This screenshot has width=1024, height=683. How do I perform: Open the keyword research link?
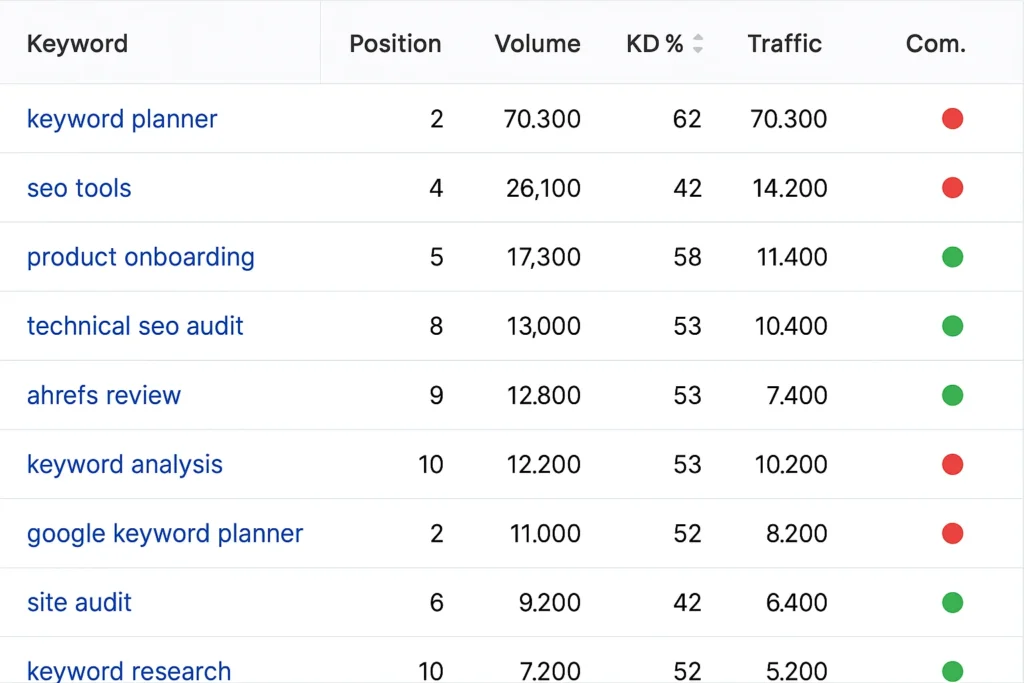[129, 671]
